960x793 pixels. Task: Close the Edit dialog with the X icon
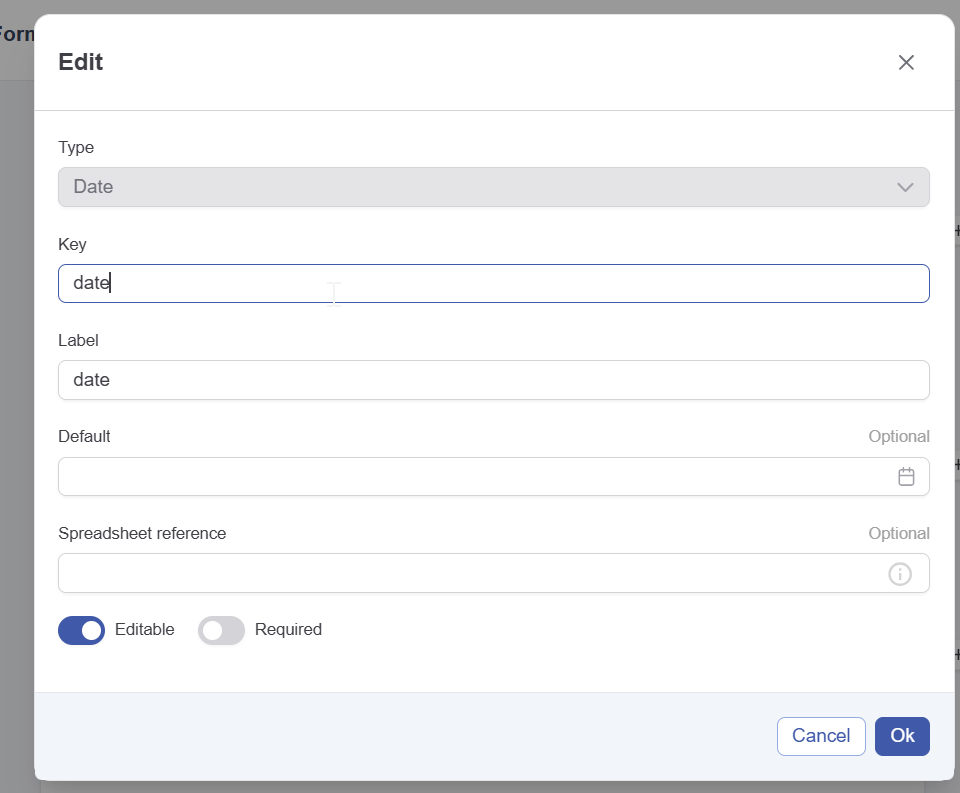coord(906,62)
